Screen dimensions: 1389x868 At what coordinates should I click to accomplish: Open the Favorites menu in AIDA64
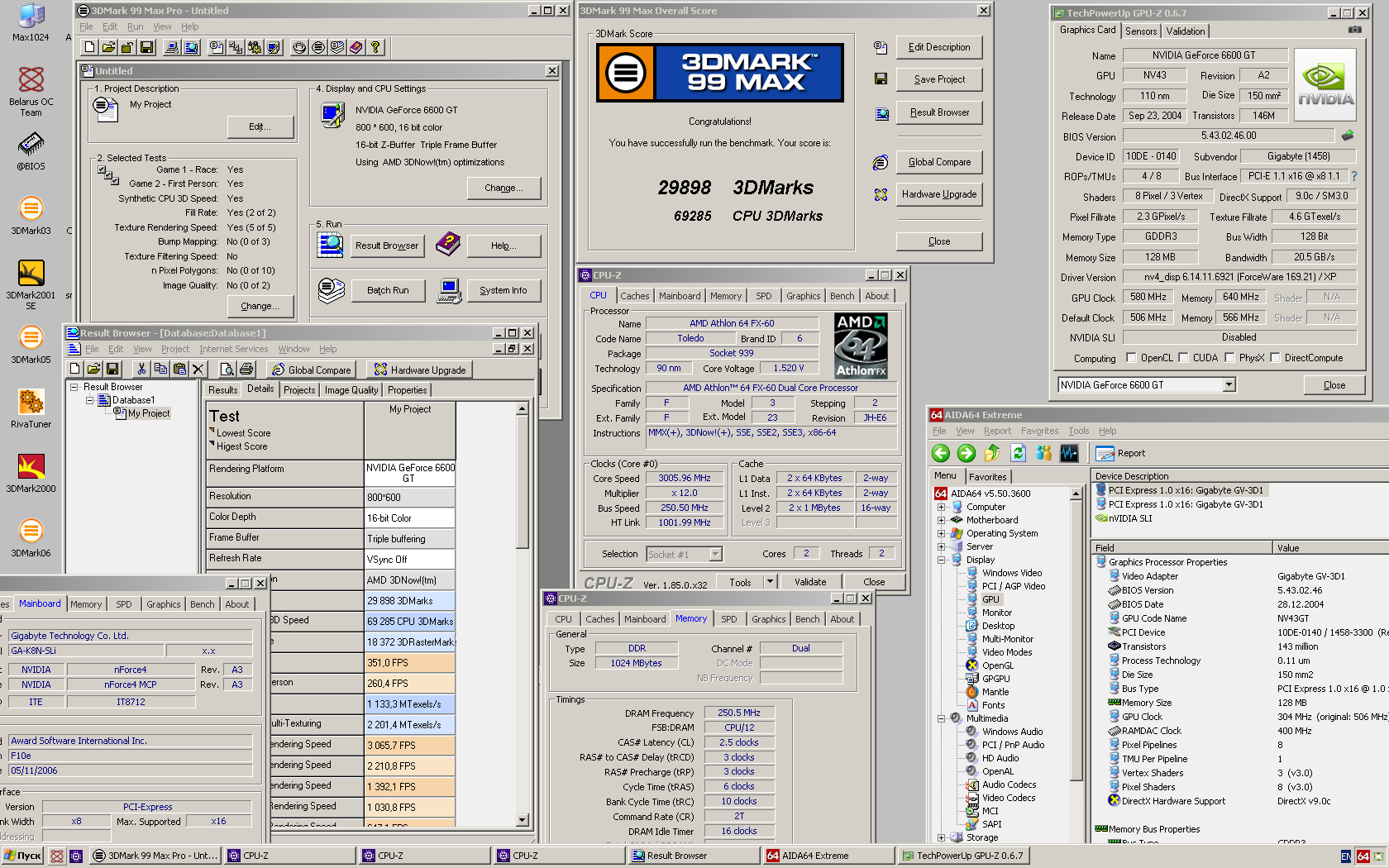click(x=1039, y=431)
